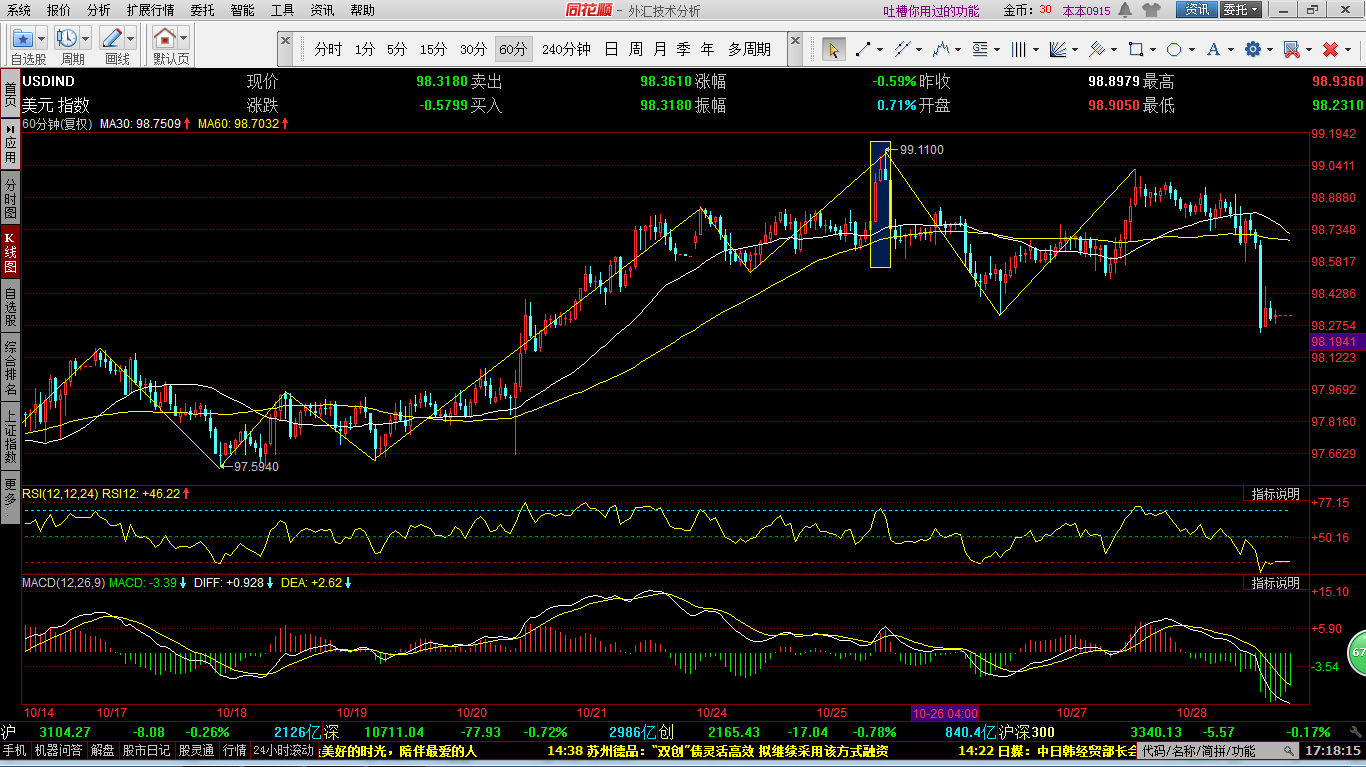Switch to the 分时图 side tab
1366x767 pixels.
(10, 199)
